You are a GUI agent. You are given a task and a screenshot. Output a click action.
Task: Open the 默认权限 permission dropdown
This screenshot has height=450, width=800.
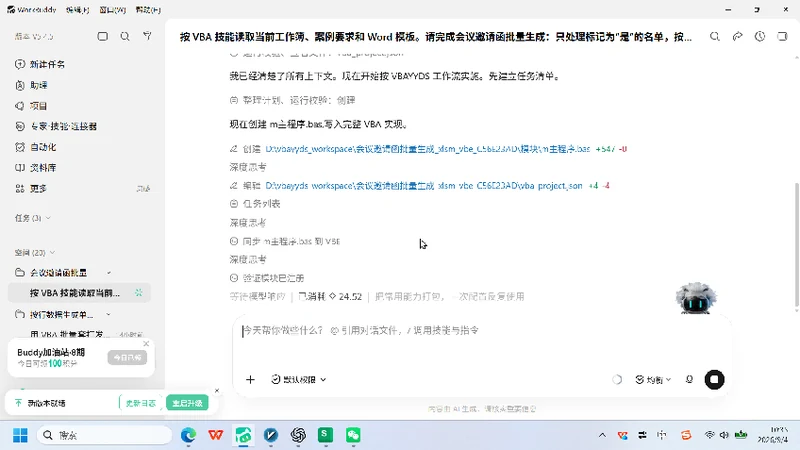(298, 380)
